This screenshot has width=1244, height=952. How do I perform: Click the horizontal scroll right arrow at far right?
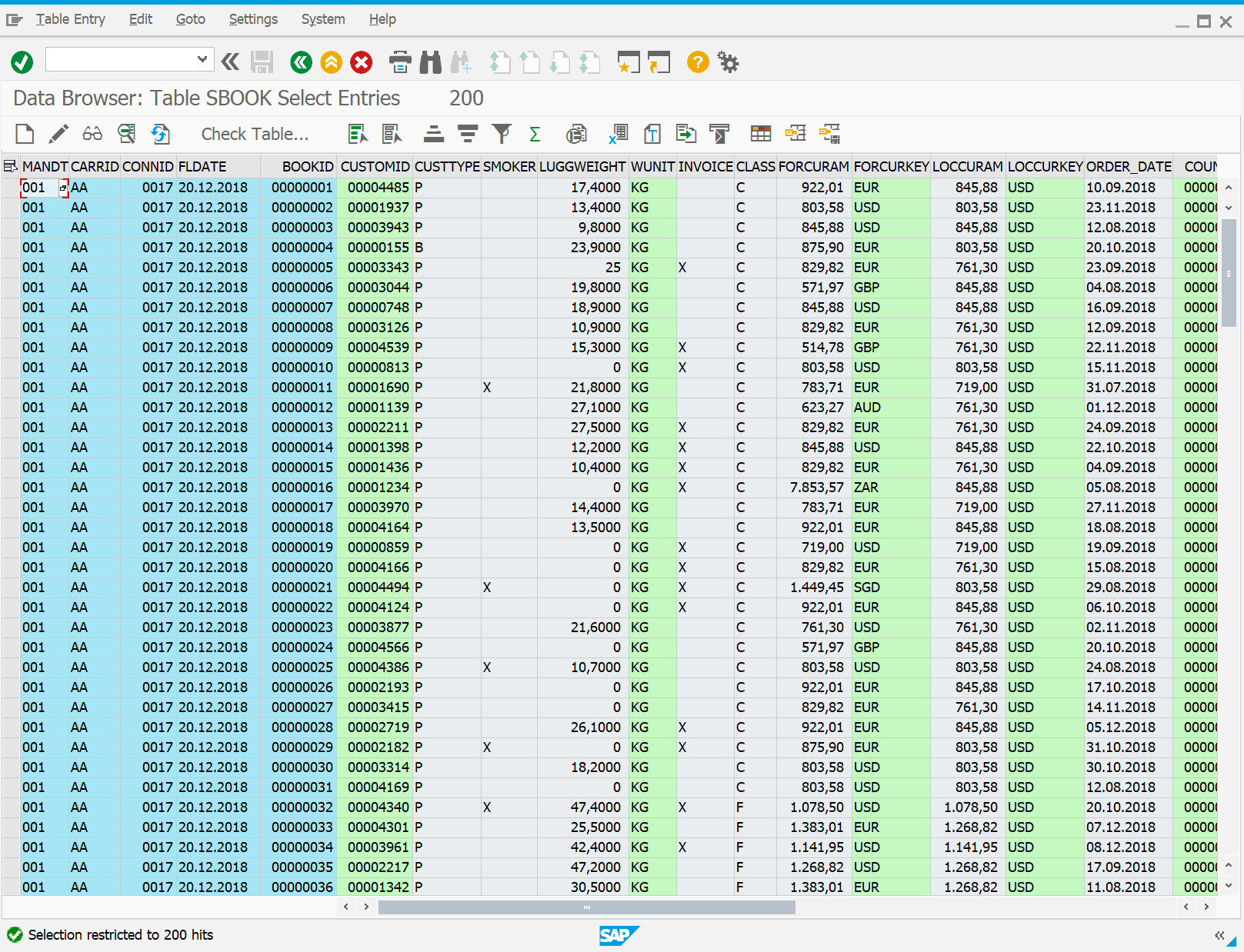click(x=1206, y=907)
